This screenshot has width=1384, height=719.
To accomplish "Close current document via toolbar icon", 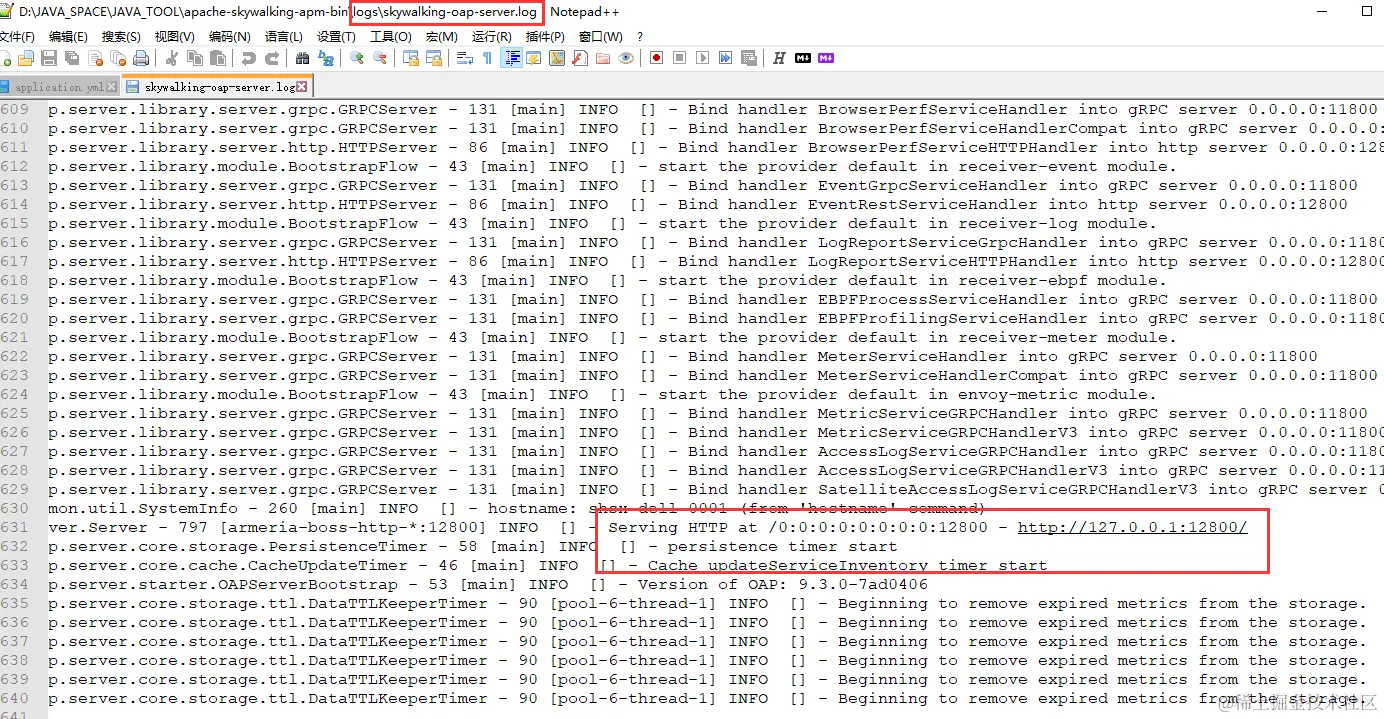I will point(95,58).
